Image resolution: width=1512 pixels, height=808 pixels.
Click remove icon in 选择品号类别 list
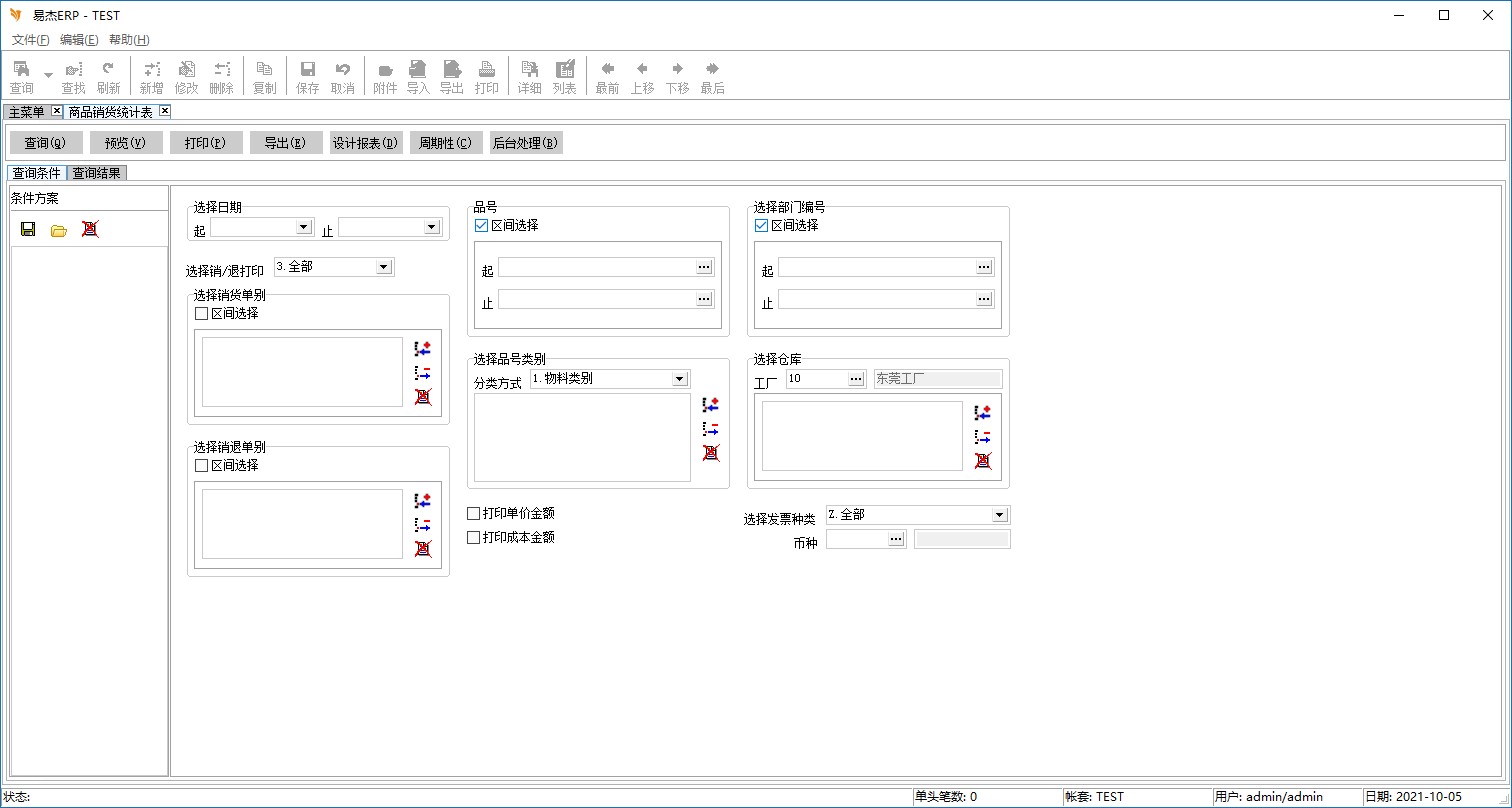pos(711,429)
